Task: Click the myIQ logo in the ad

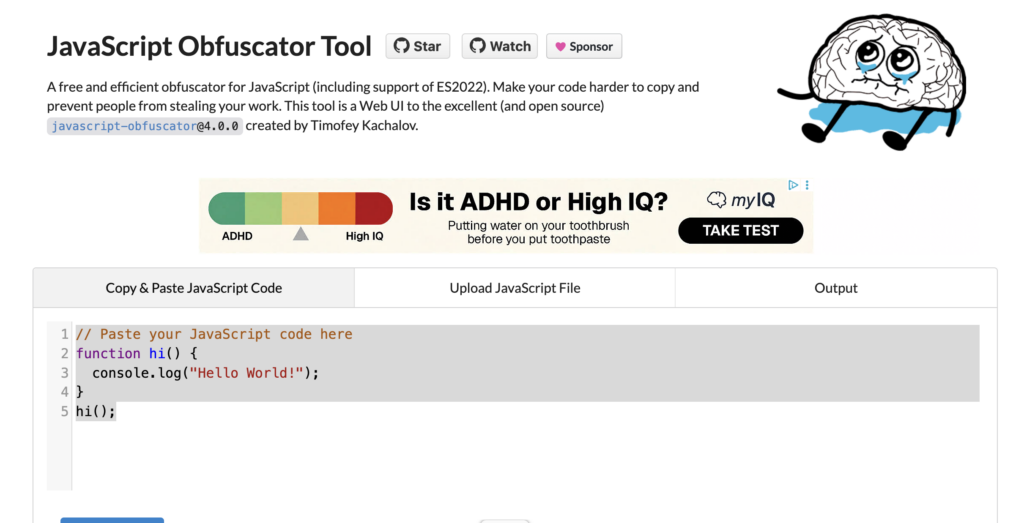Action: click(741, 200)
